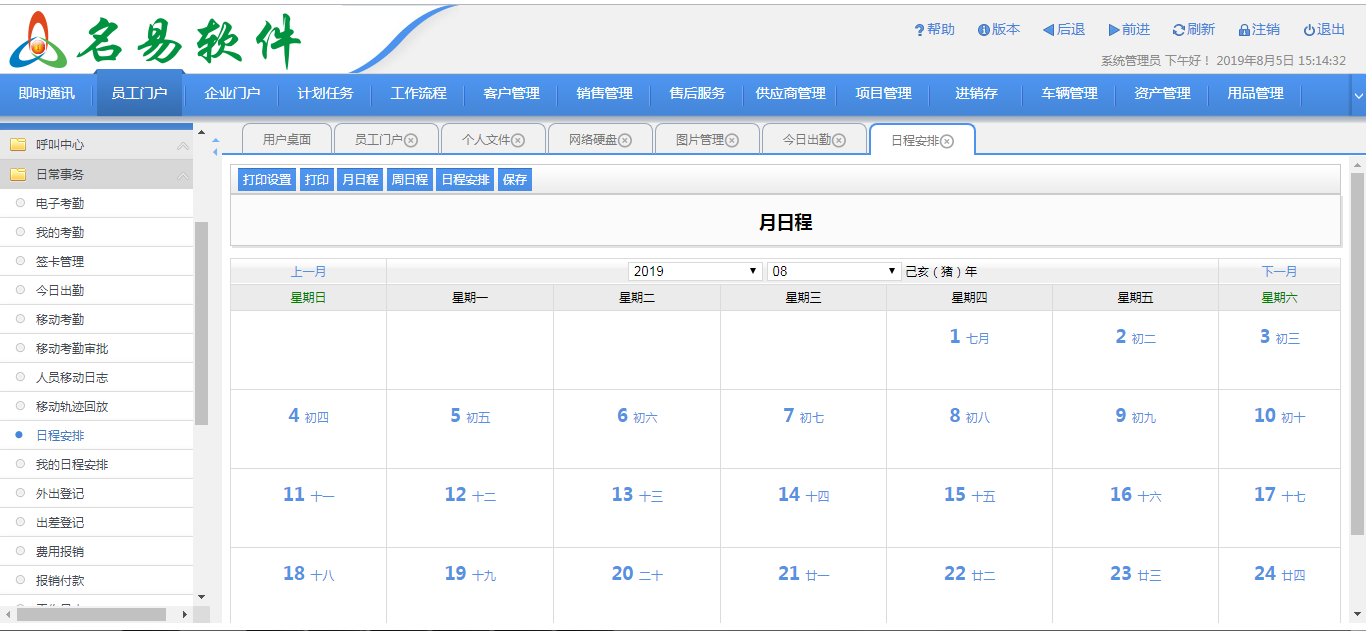The image size is (1366, 631).
Task: Click the Logout lock icon
Action: tap(1244, 31)
